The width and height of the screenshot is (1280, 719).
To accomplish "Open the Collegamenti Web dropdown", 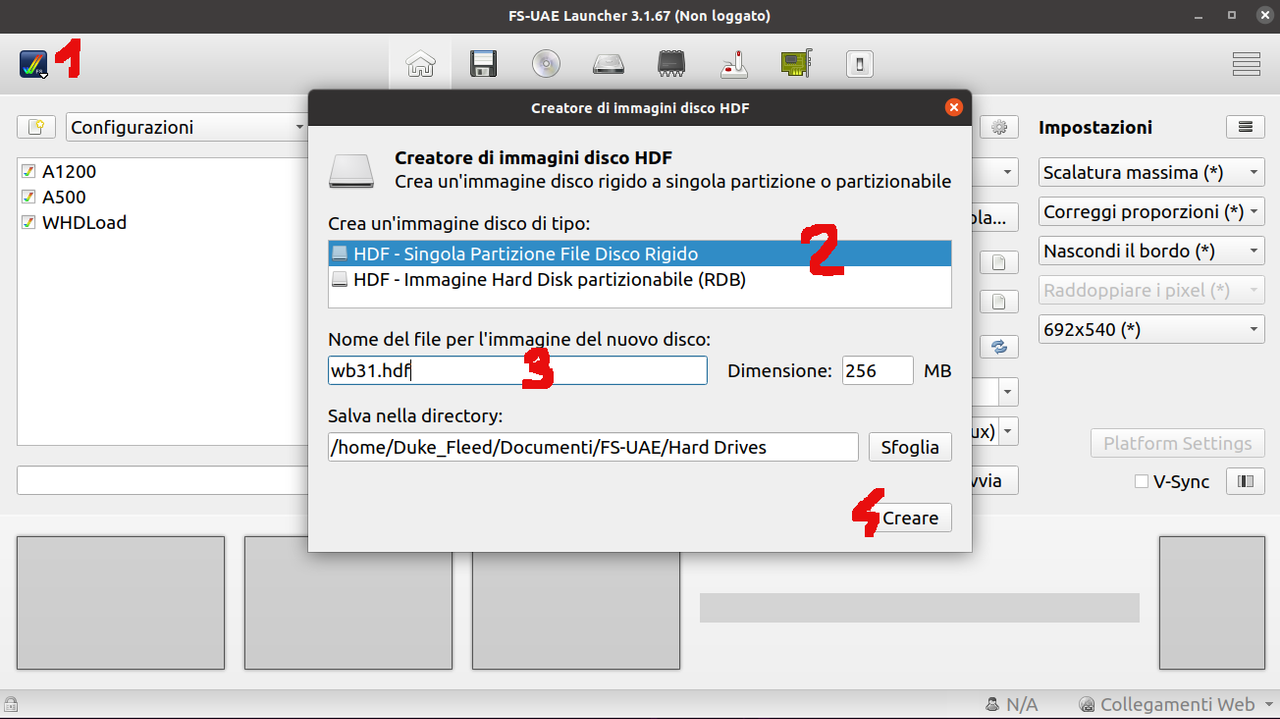I will [x=1176, y=705].
